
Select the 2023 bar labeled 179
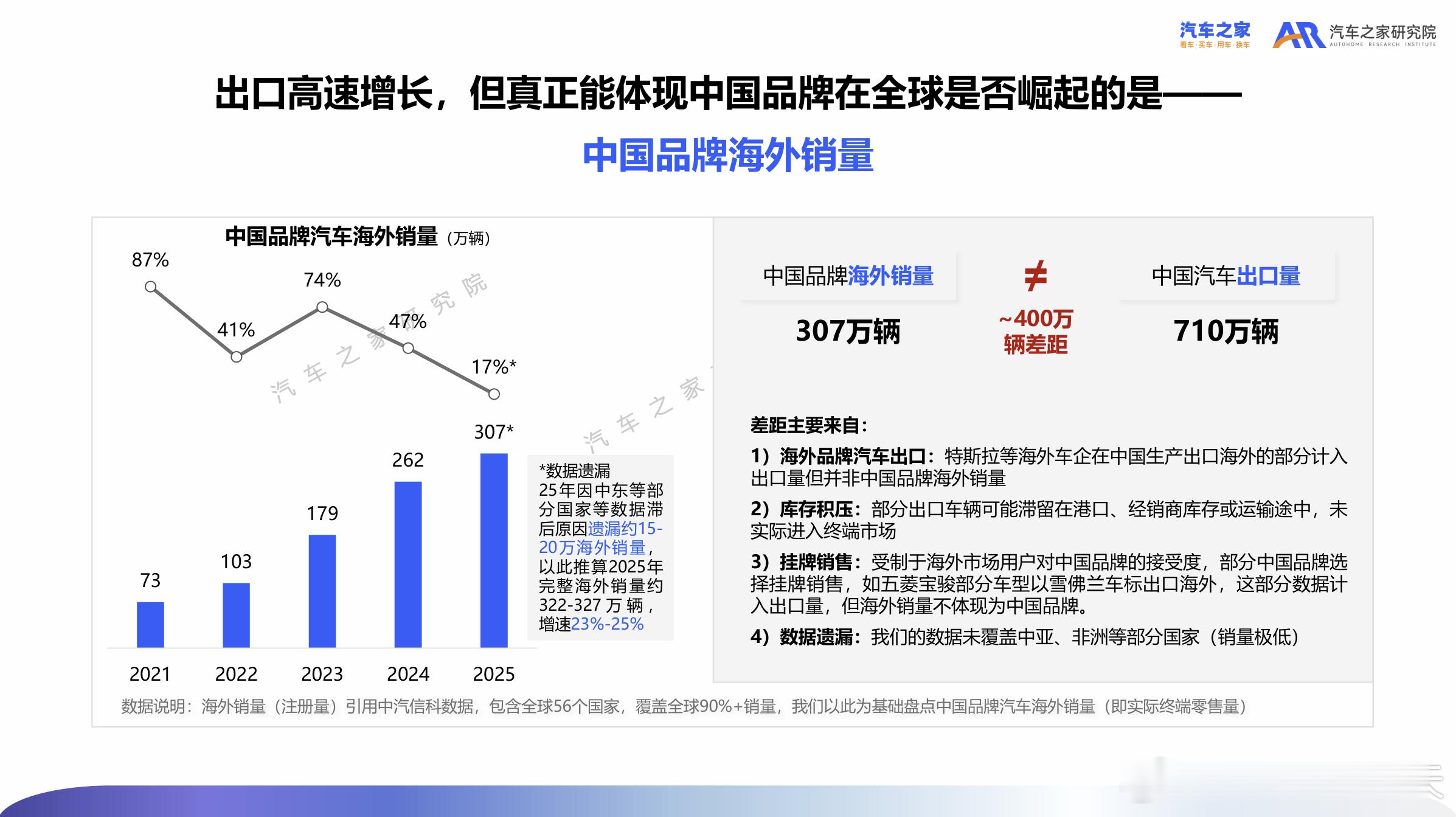(x=322, y=591)
